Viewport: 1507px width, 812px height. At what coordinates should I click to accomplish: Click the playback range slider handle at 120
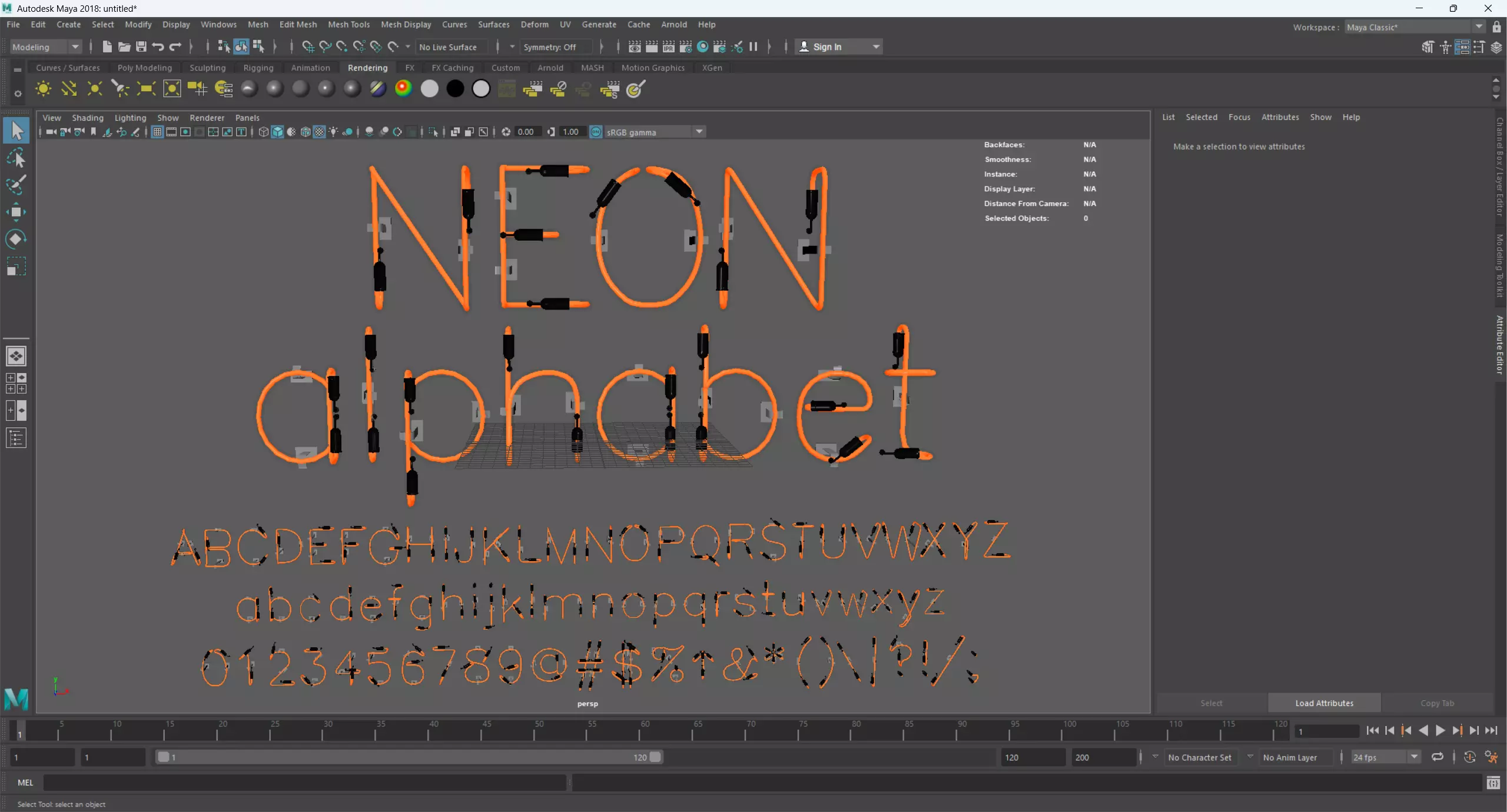coord(655,757)
